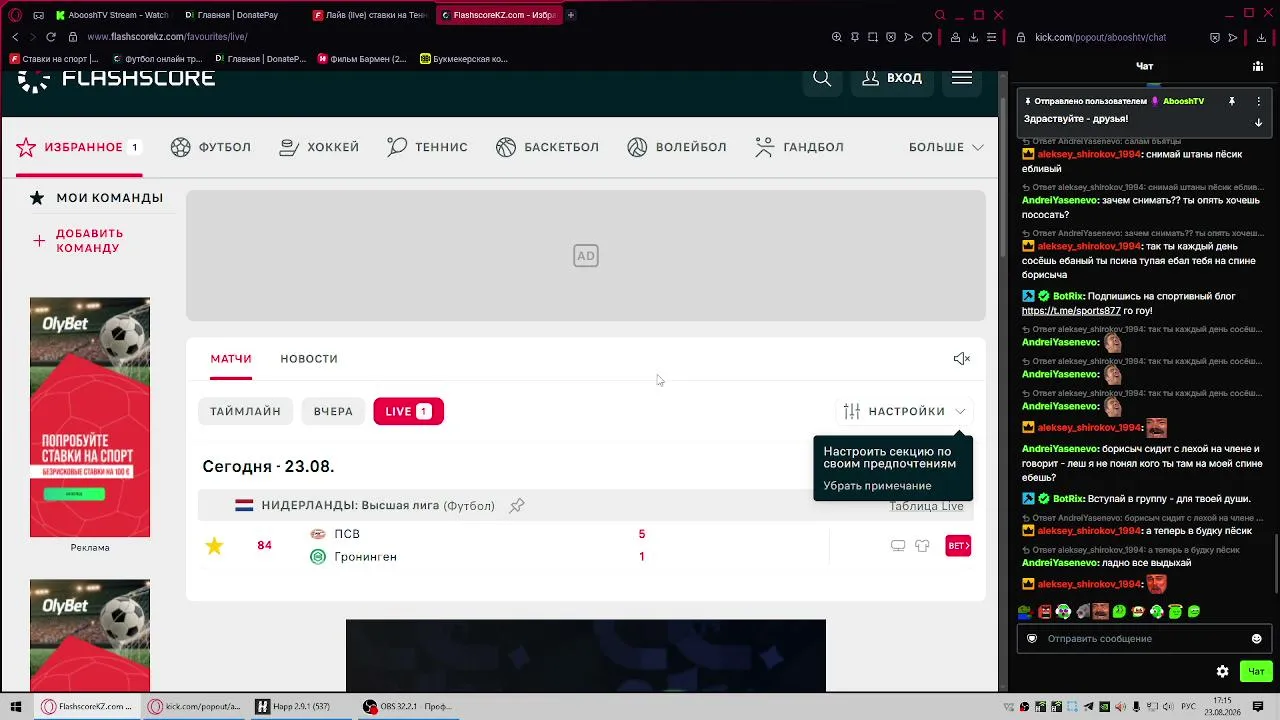Open chat settings gear icon
1280x720 pixels.
click(1222, 671)
